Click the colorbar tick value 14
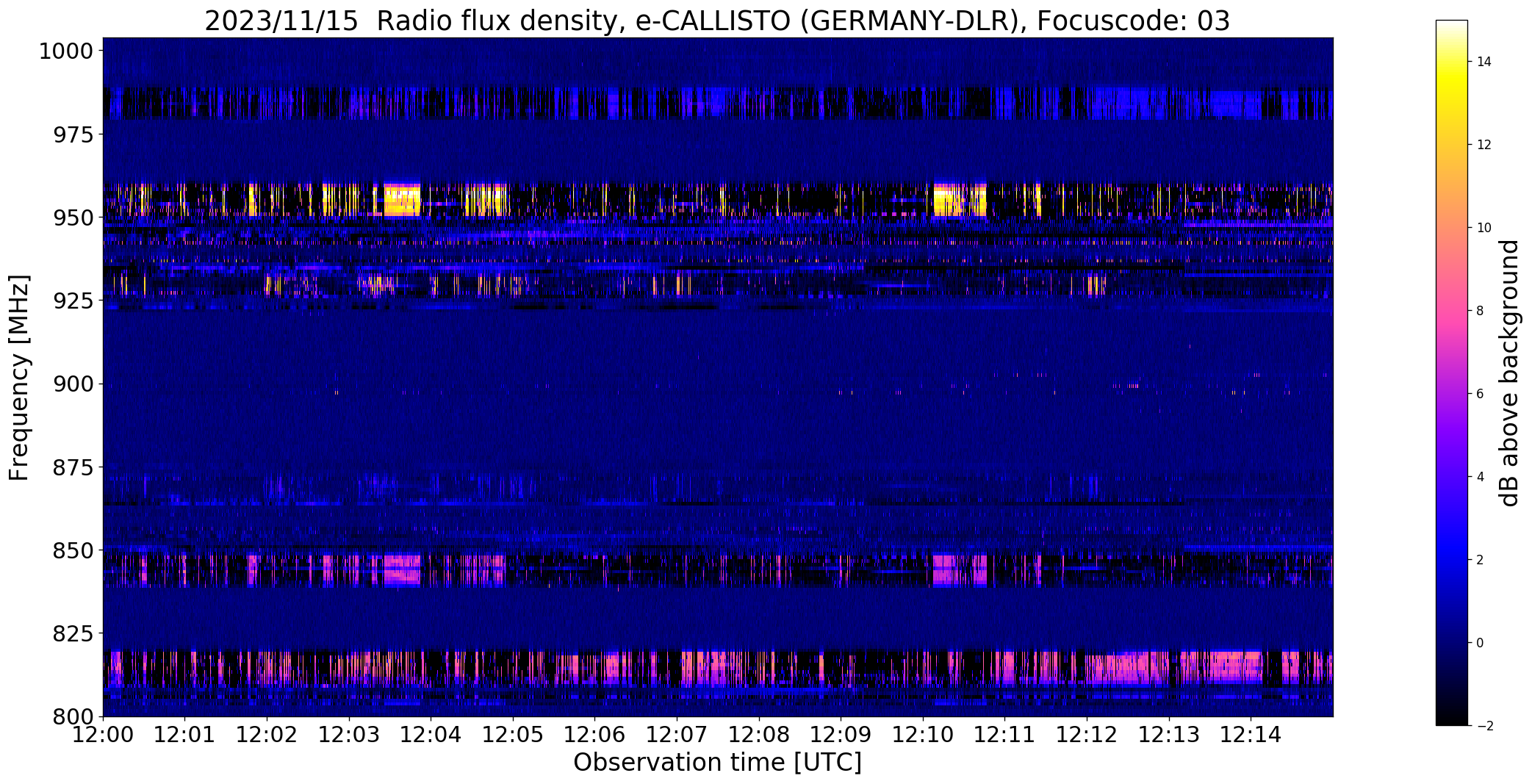 (x=1484, y=62)
